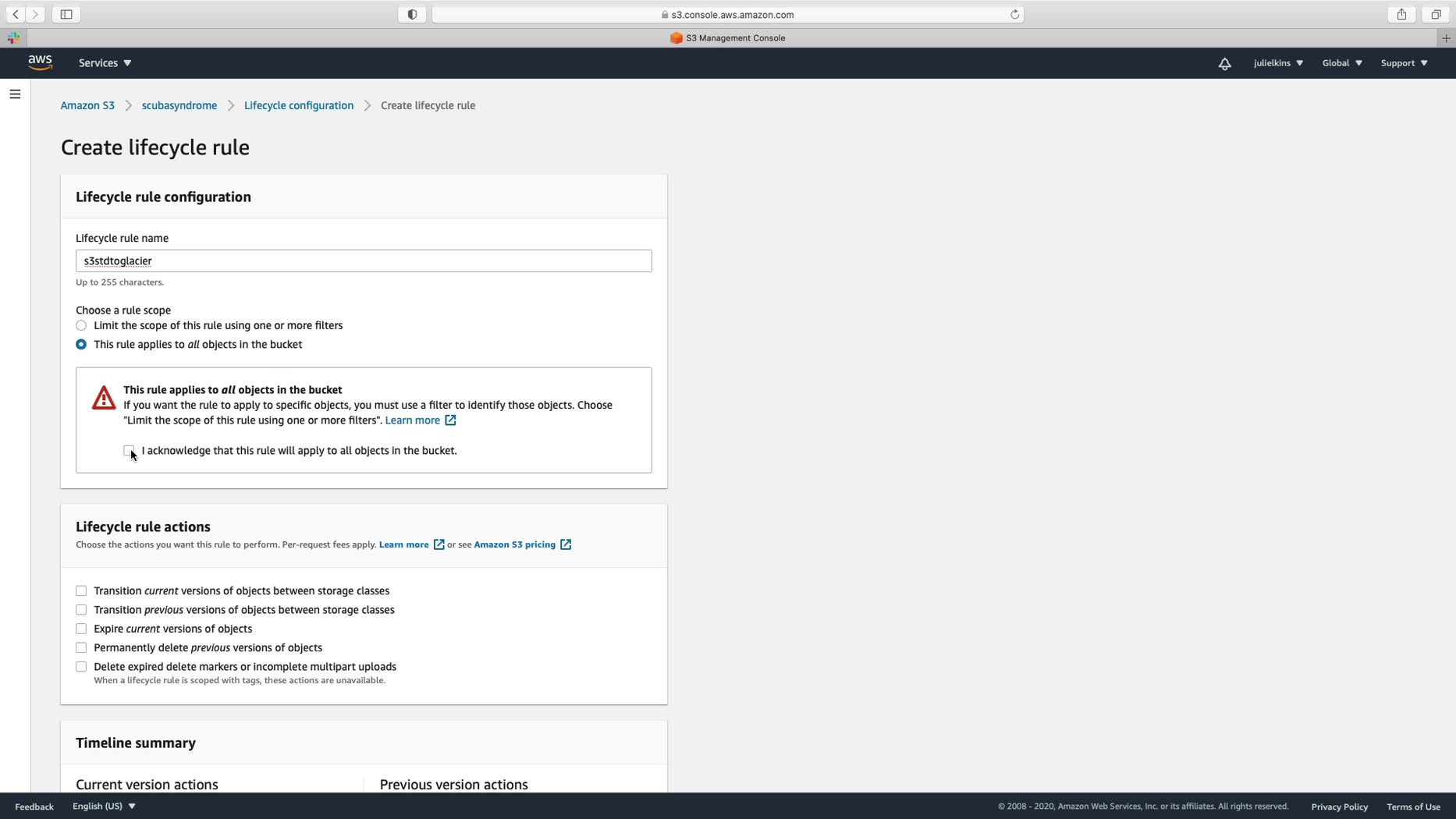Go forward with the browser forward arrow
This screenshot has height=819, width=1456.
point(35,14)
